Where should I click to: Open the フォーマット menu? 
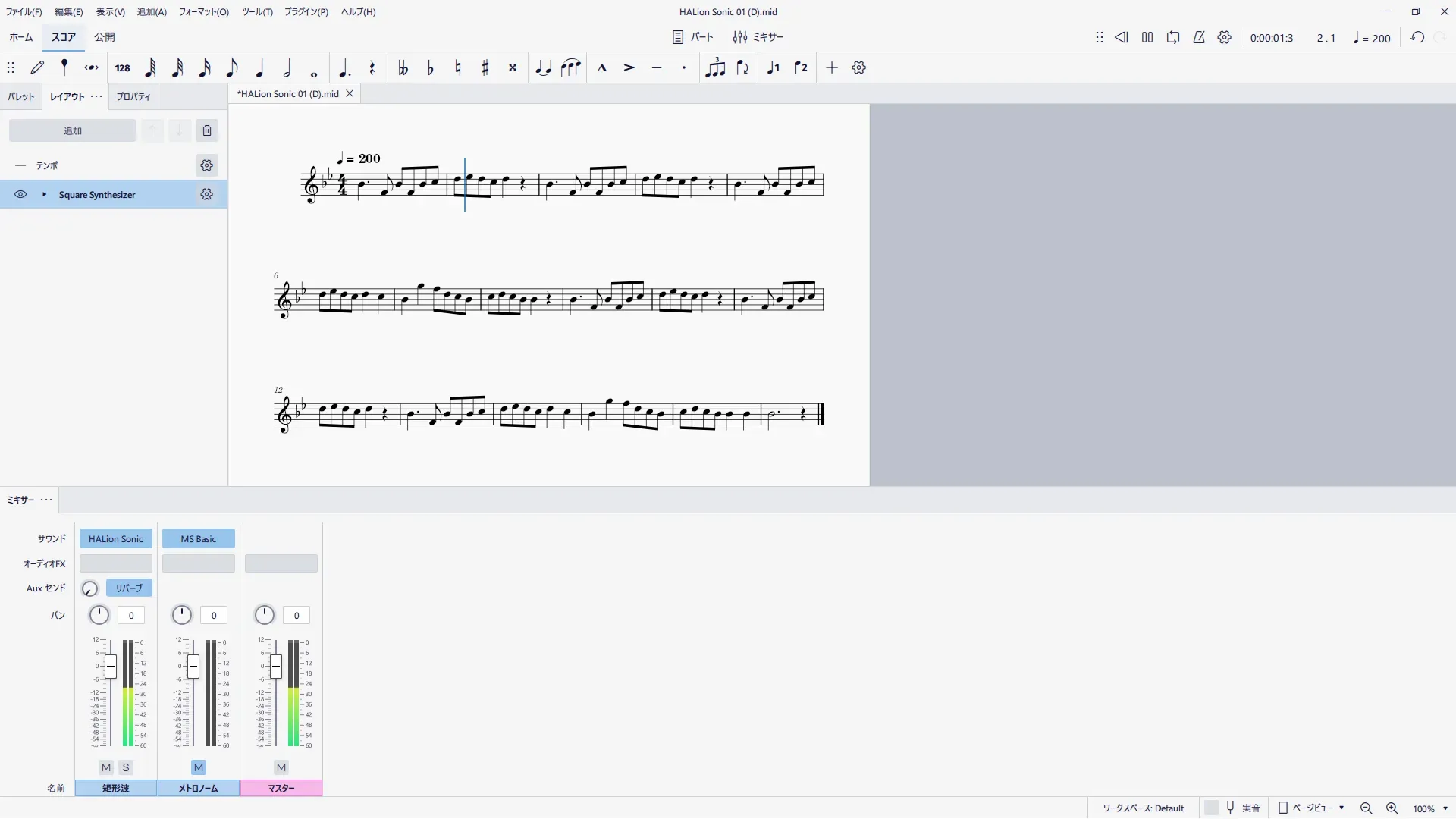tap(203, 12)
